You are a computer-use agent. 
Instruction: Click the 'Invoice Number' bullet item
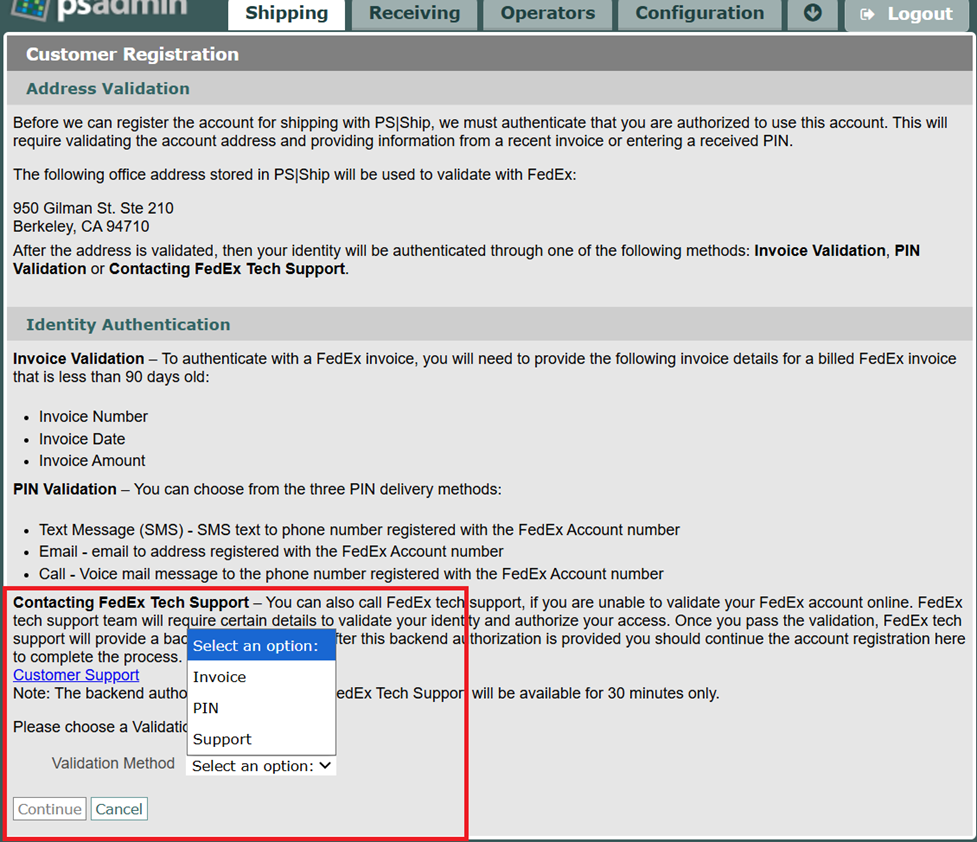click(x=93, y=416)
